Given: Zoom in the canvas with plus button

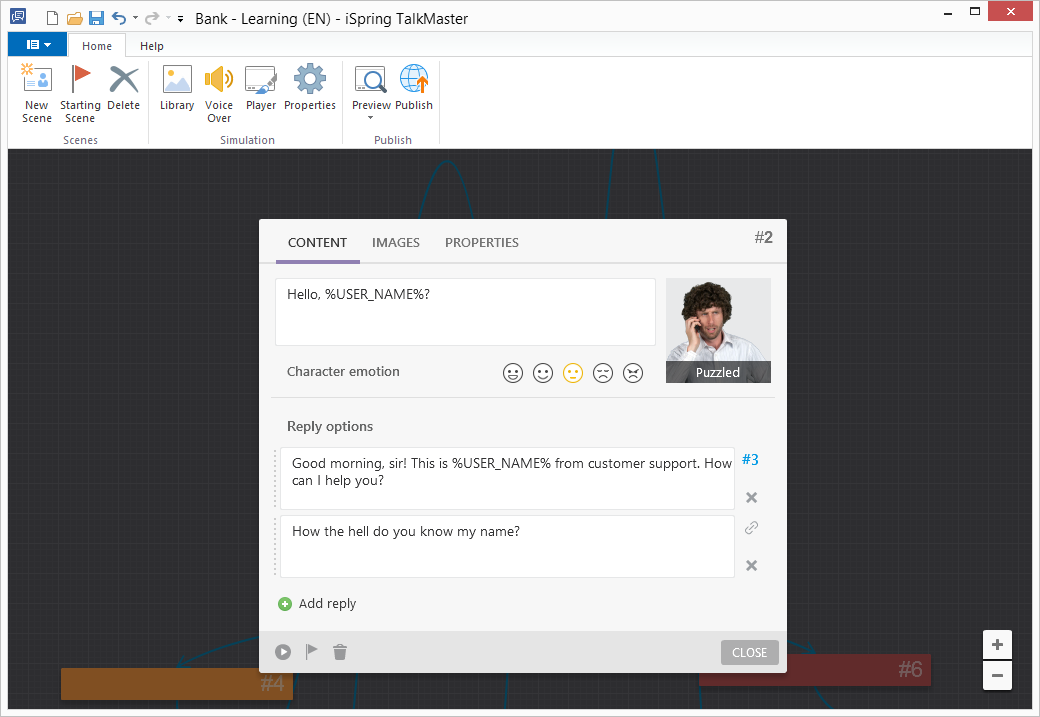Looking at the screenshot, I should pos(997,645).
